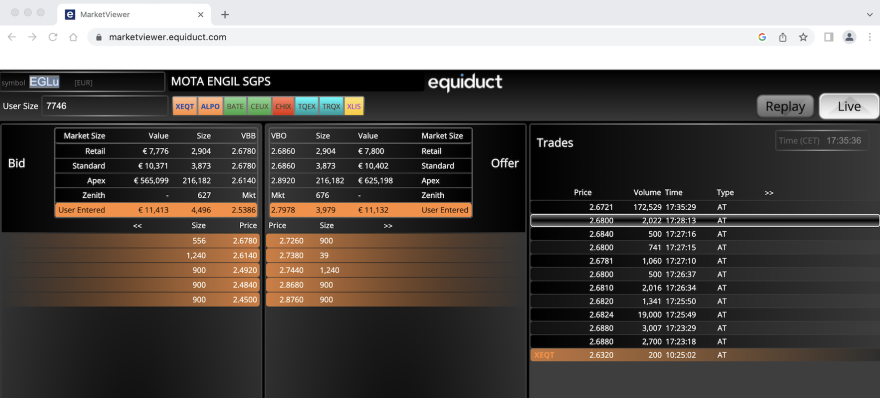Screen dimensions: 880x398
Task: Open a new browser tab
Action: click(x=224, y=15)
